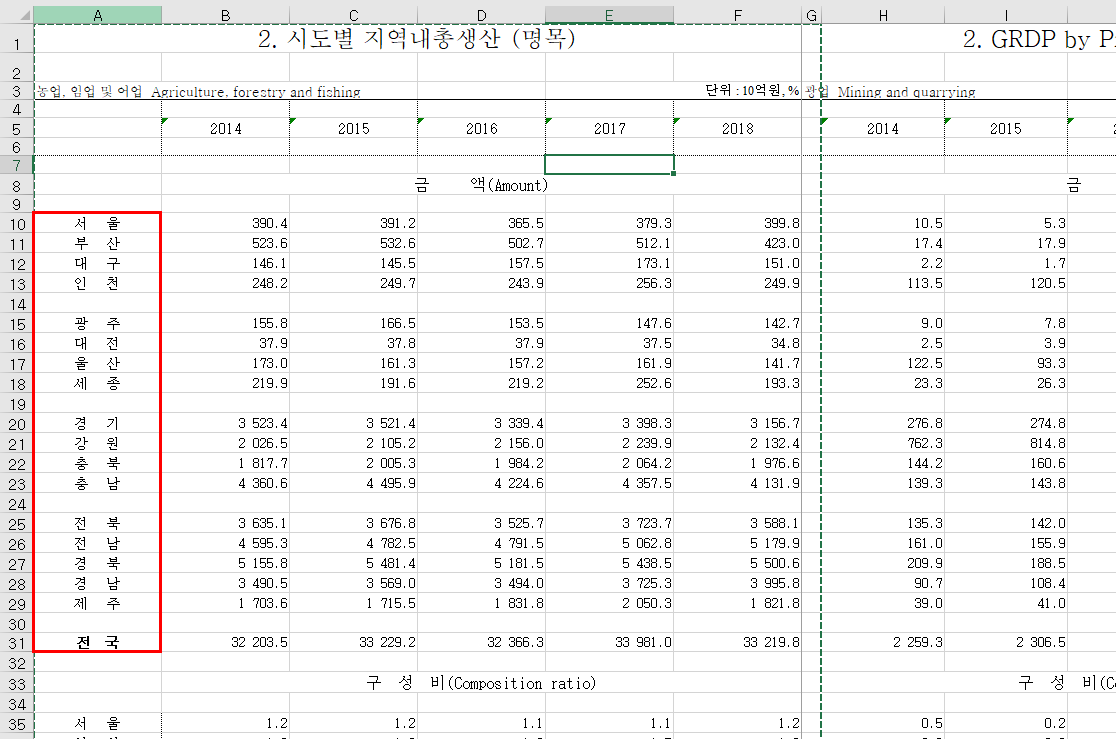Screen dimensions: 1116x739
Task: Select row 31 header
Action: (x=16, y=644)
